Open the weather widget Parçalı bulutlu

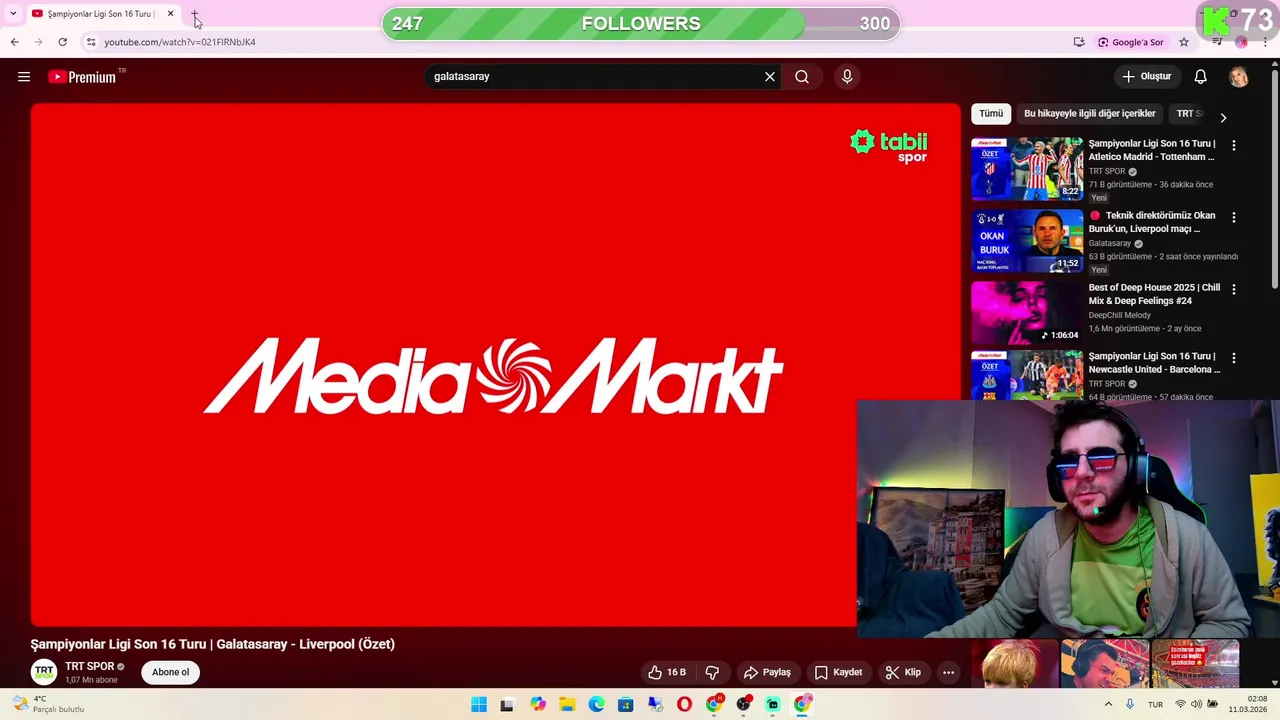[x=48, y=704]
